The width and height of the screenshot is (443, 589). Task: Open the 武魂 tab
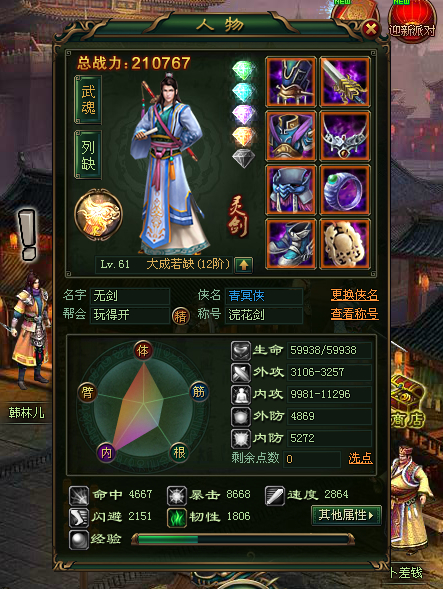pos(88,100)
